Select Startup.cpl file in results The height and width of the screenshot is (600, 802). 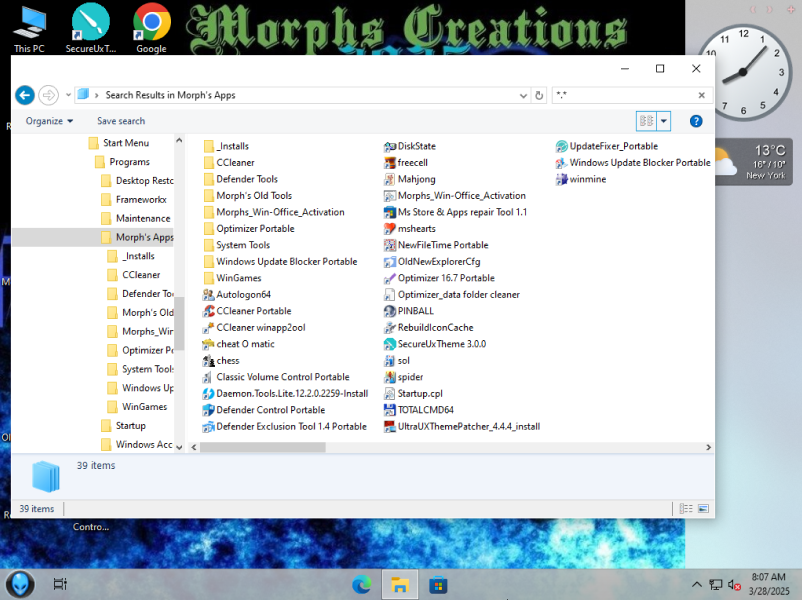pos(413,393)
